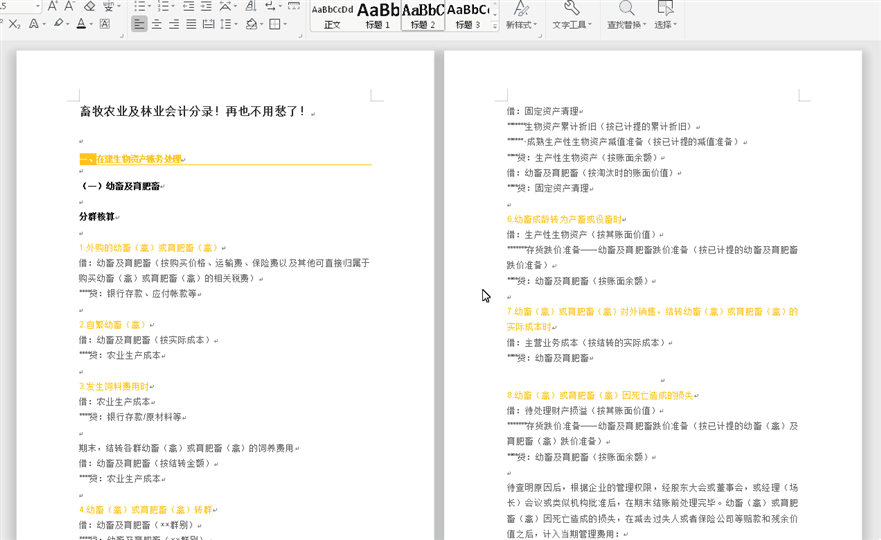The height and width of the screenshot is (540, 881).
Task: Expand the borders dropdown arrow
Action: point(287,24)
